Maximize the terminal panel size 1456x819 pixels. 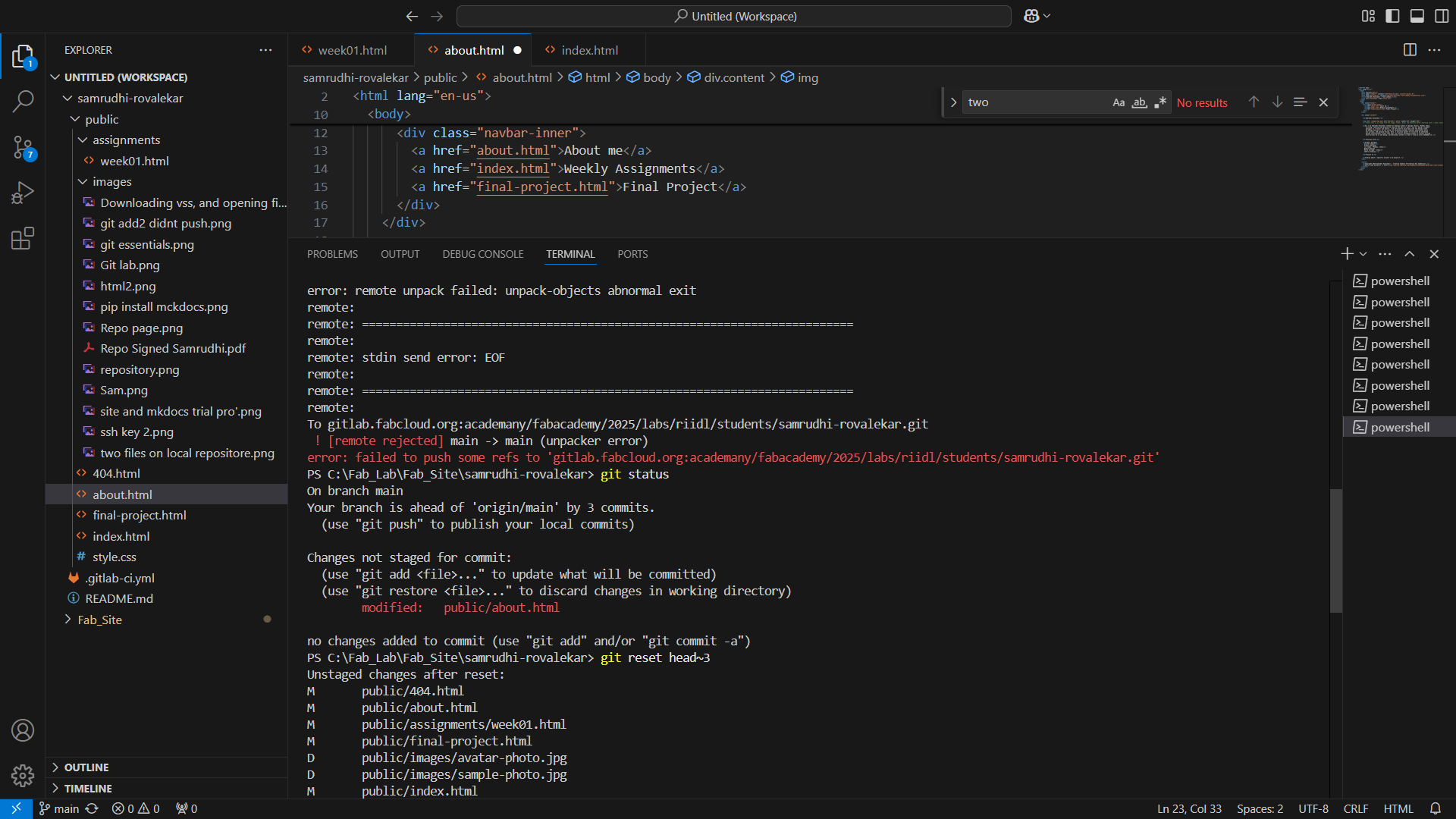point(1409,254)
